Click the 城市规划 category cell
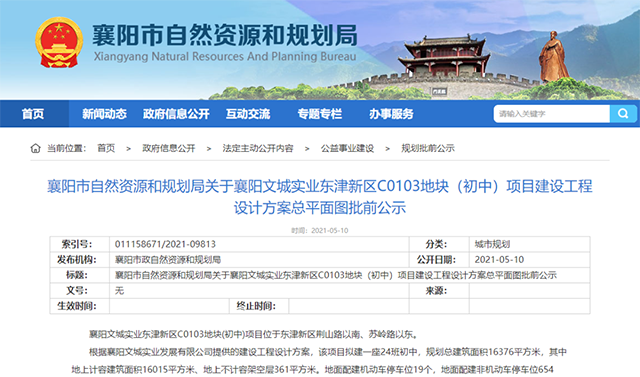640x377 pixels. pyautogui.click(x=492, y=244)
